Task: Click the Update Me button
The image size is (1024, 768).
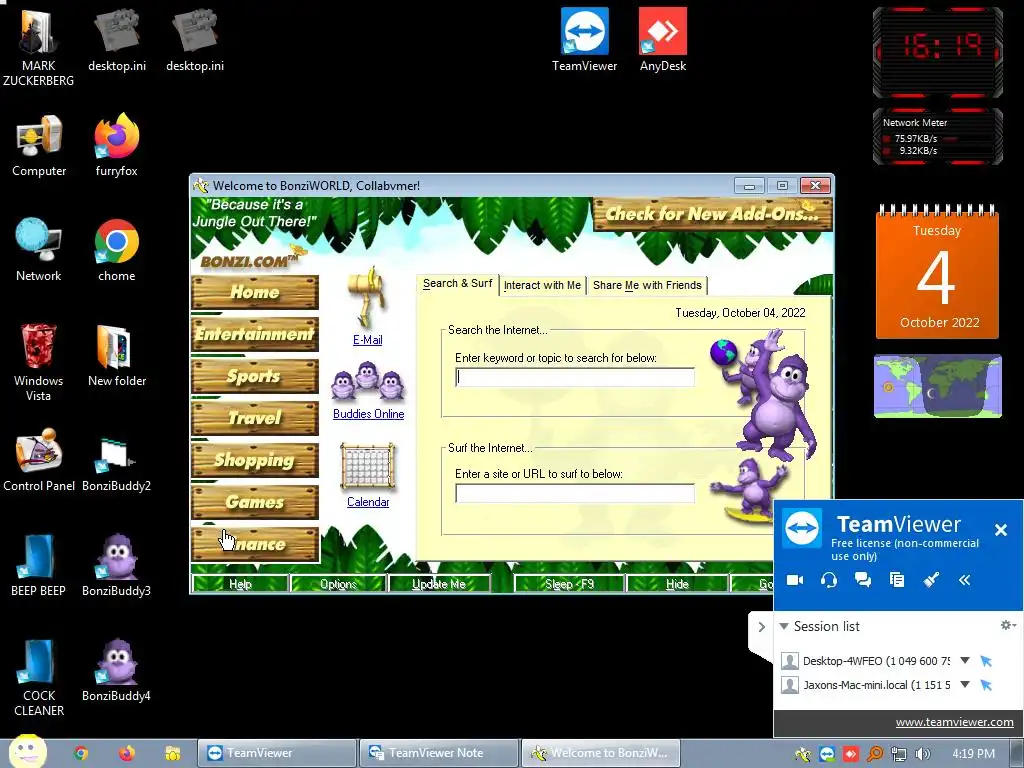Action: (438, 584)
